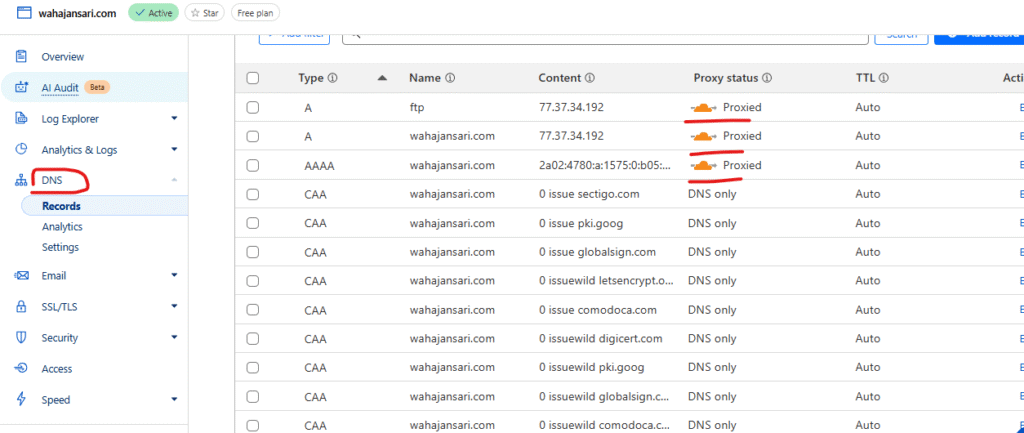Click info icon next to Content header
This screenshot has height=433, width=1024.
coord(590,78)
